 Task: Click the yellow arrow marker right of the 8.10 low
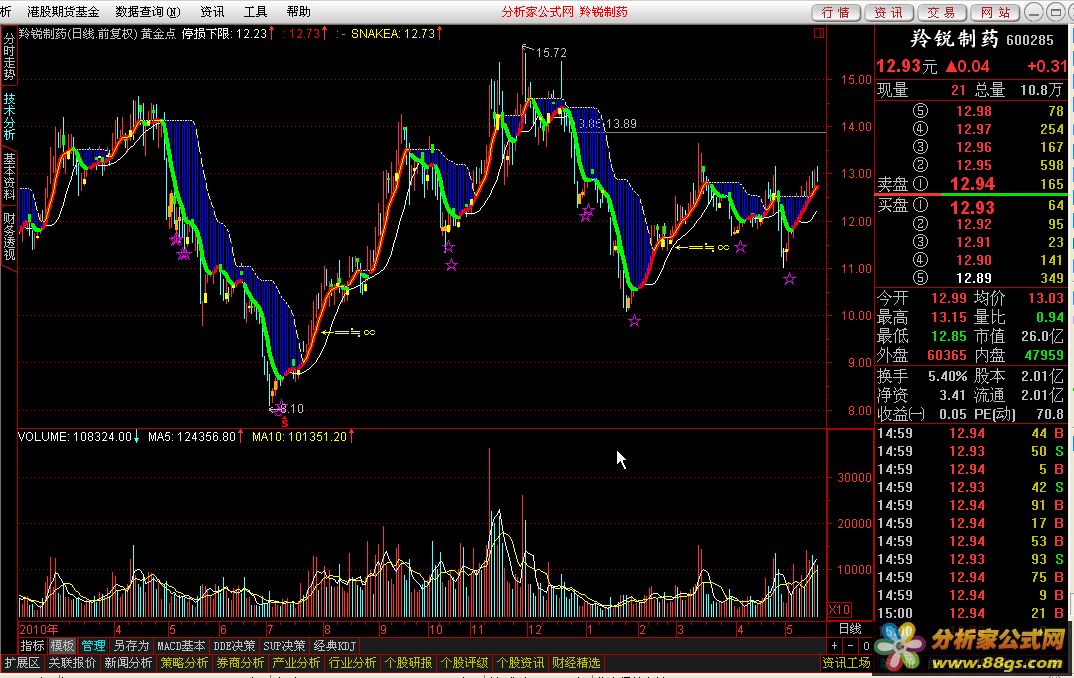pos(349,333)
